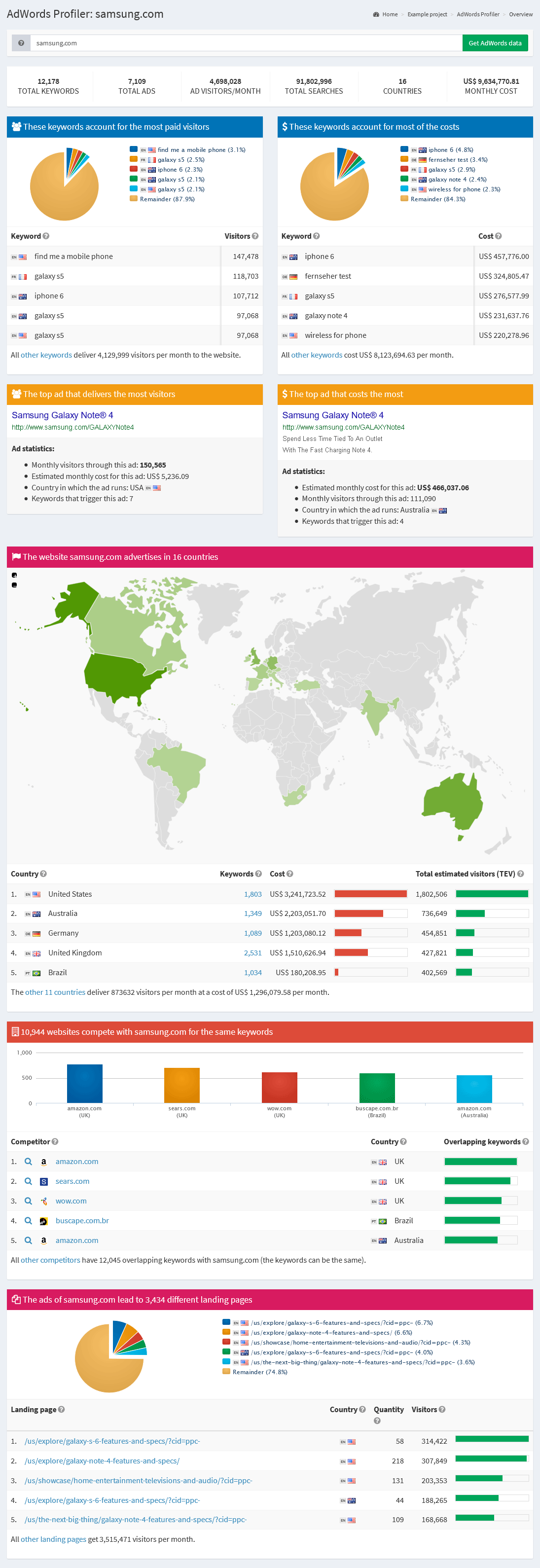
Task: Zoom out on the world map
Action: [x=14, y=585]
